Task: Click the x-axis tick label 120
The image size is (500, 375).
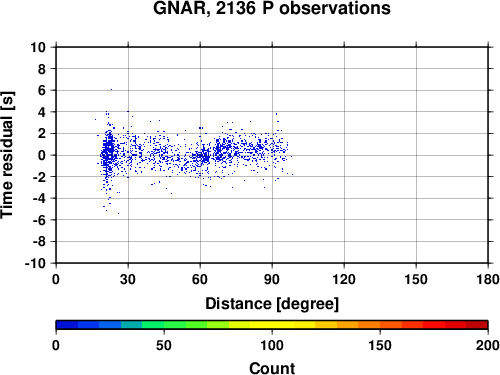Action: (x=344, y=279)
